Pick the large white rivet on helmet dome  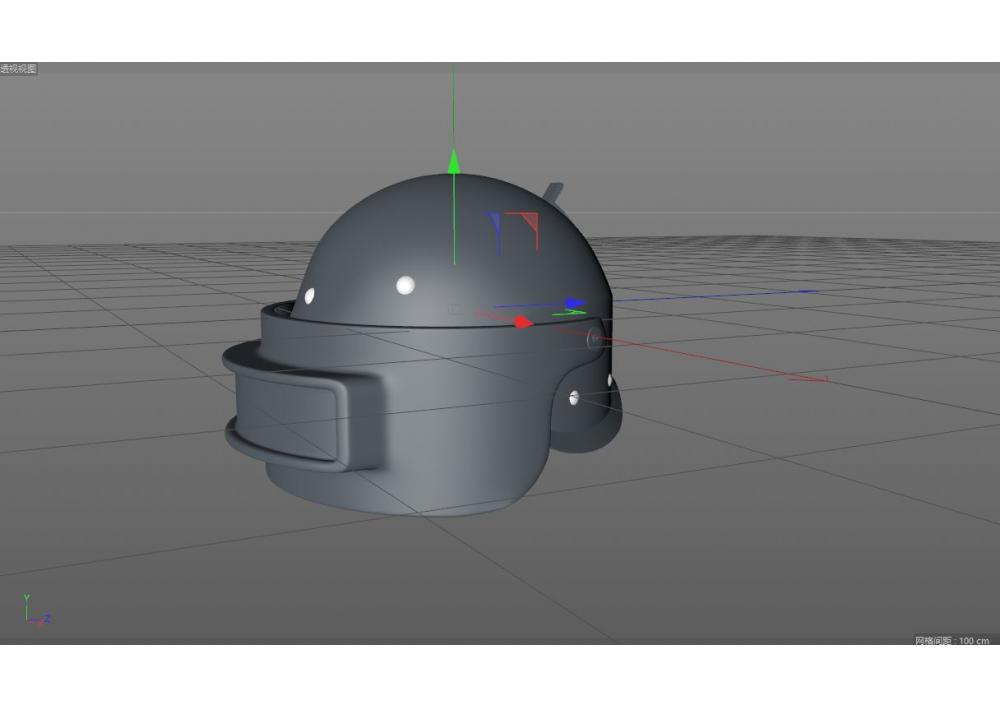[406, 285]
